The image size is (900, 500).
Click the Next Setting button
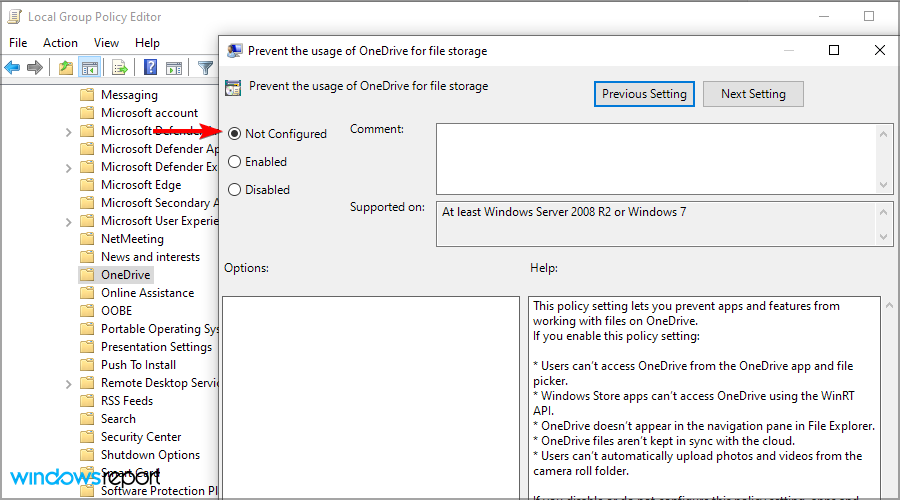pyautogui.click(x=753, y=94)
